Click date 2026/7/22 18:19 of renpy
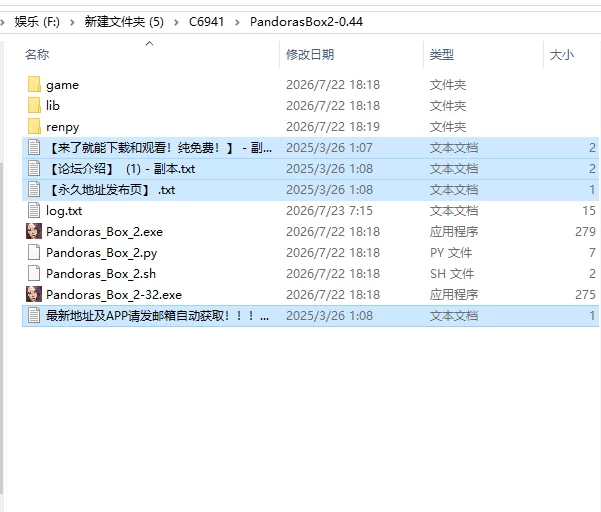This screenshot has width=601, height=512. (x=333, y=127)
